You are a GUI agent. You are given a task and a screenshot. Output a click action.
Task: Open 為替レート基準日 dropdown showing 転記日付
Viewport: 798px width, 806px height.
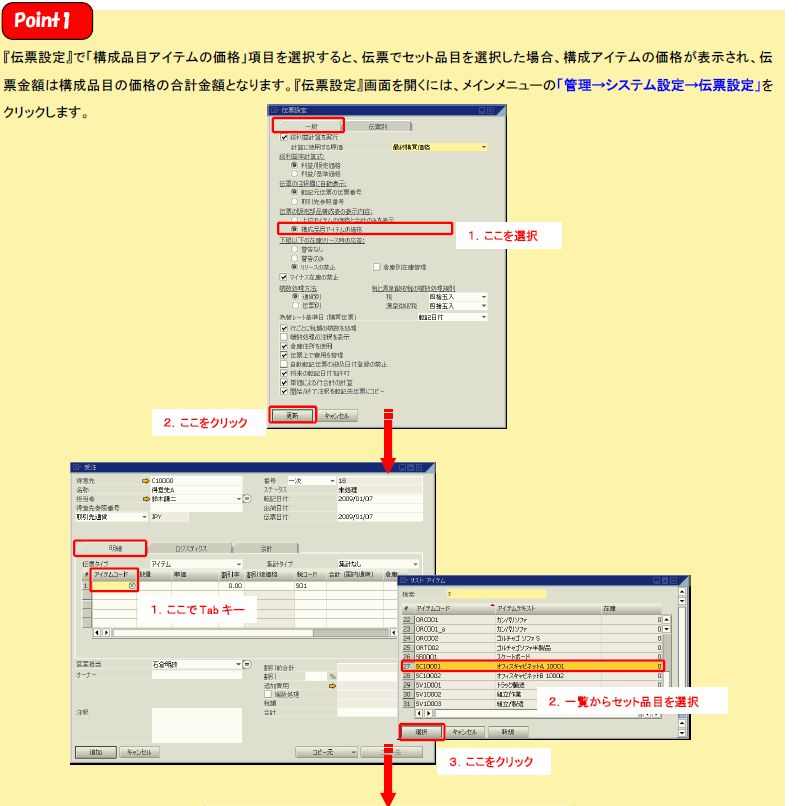453,317
